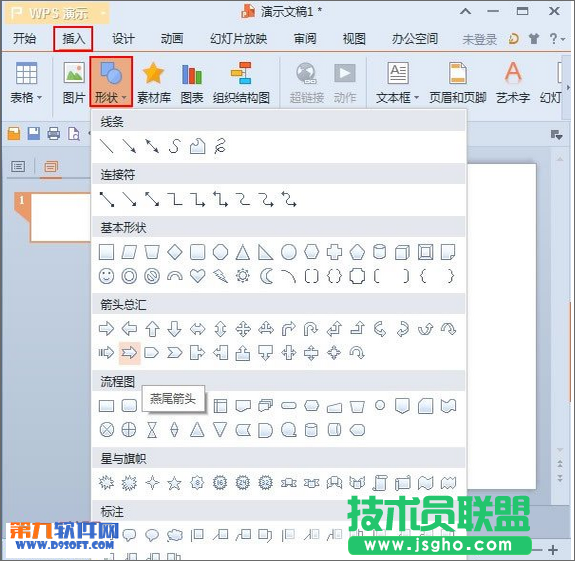Select the flowchart process rectangle
The image size is (575, 561).
[x=106, y=406]
